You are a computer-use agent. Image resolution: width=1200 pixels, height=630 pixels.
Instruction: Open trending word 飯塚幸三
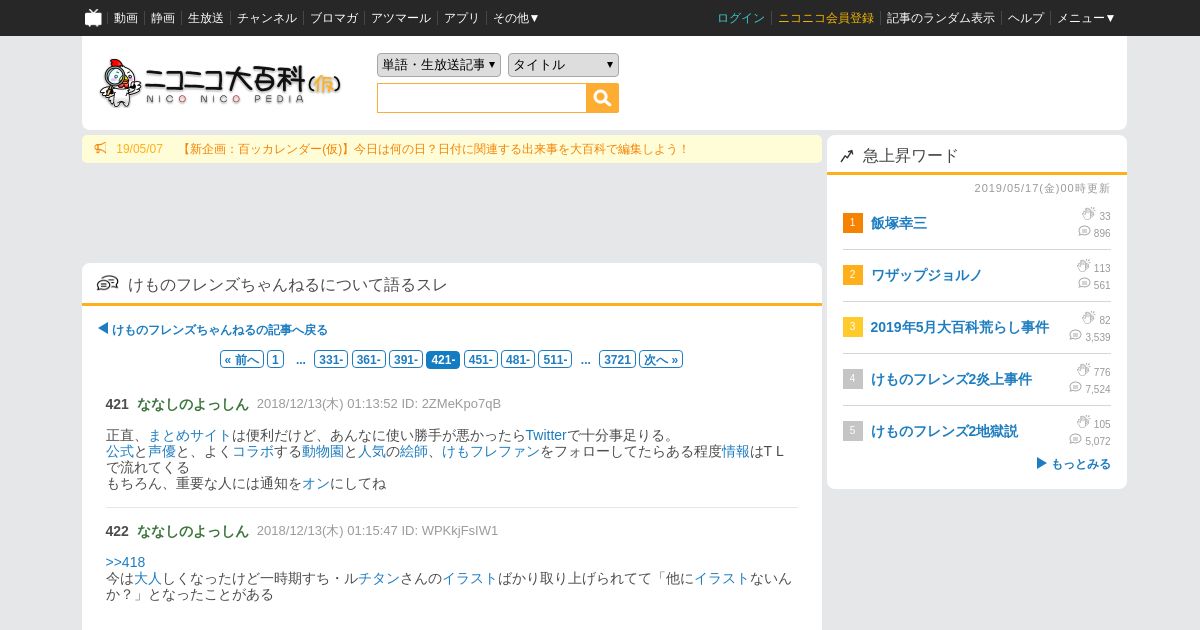[899, 223]
